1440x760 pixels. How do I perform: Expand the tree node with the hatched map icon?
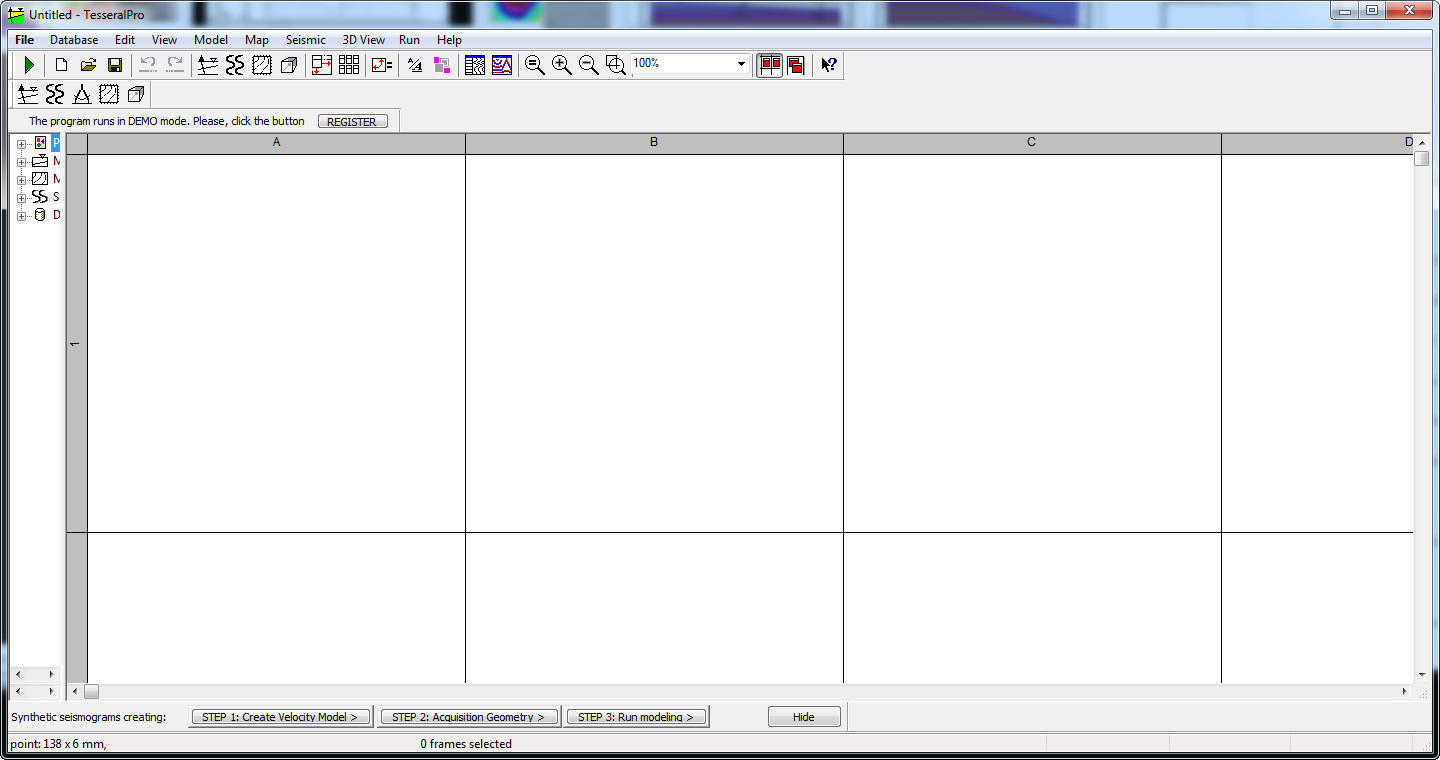click(22, 180)
